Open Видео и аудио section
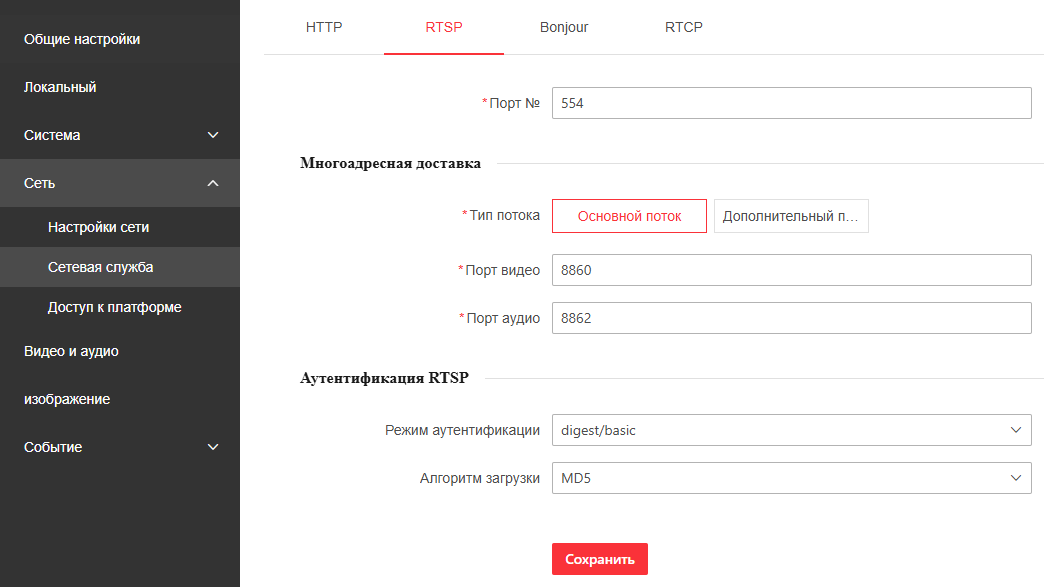Screen dimensions: 1044x587 [71, 351]
